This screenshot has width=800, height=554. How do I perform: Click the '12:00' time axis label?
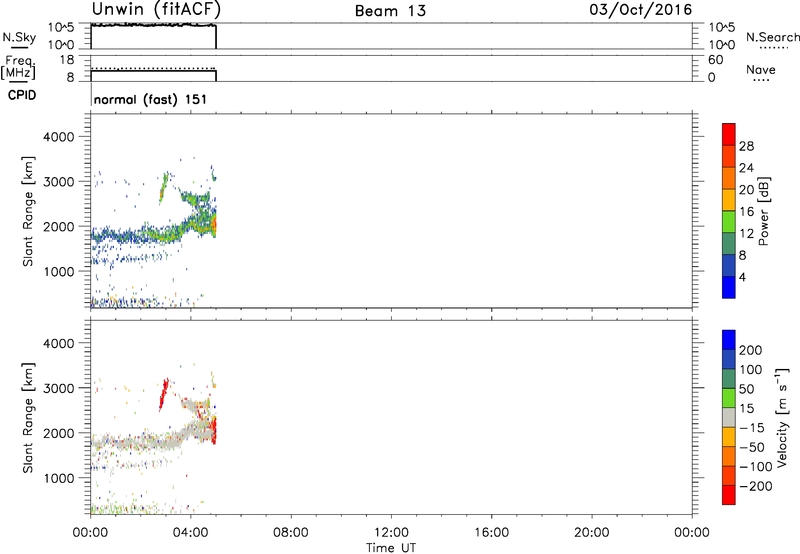pos(391,533)
